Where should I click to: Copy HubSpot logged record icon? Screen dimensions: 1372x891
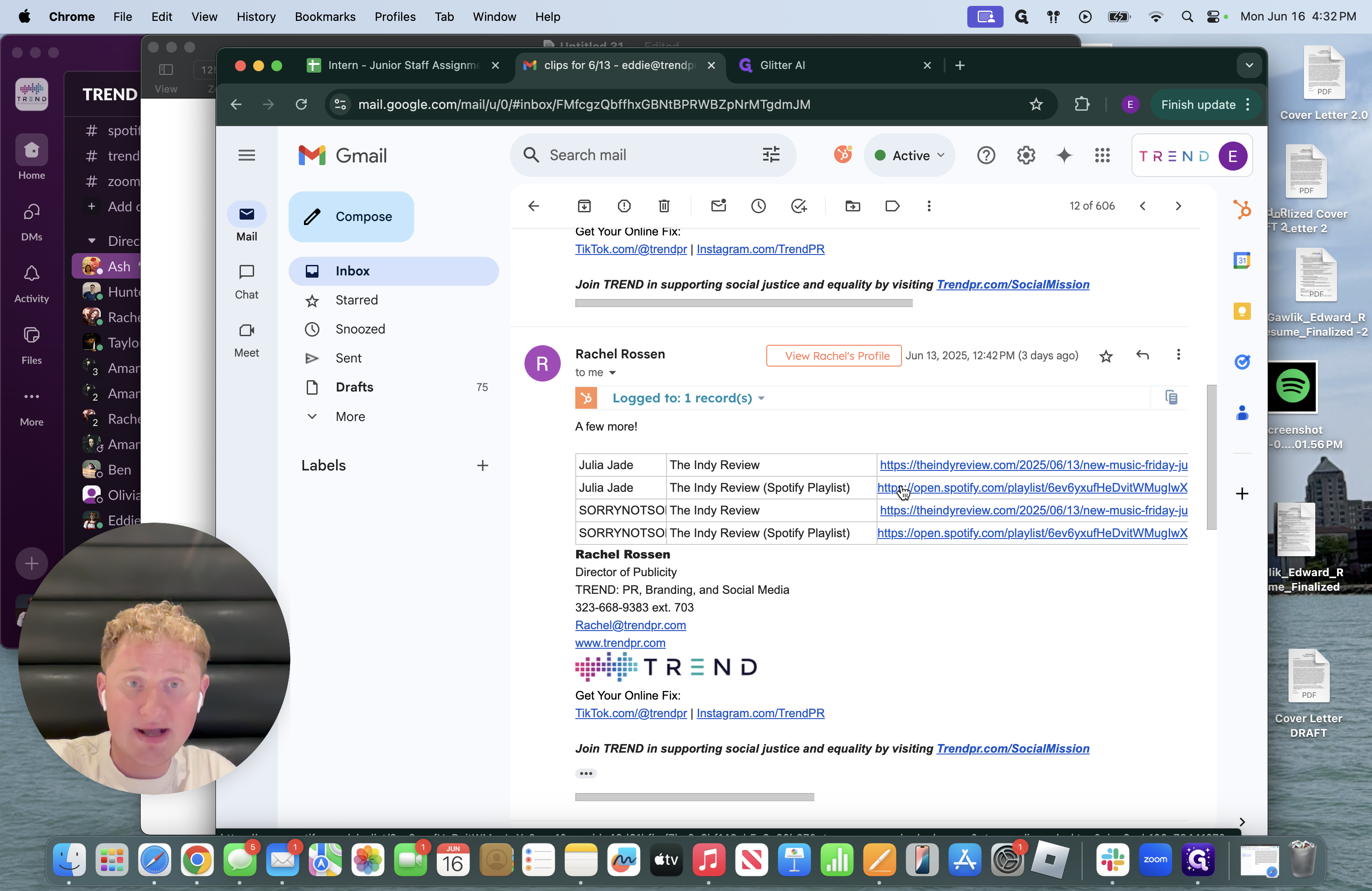1171,398
